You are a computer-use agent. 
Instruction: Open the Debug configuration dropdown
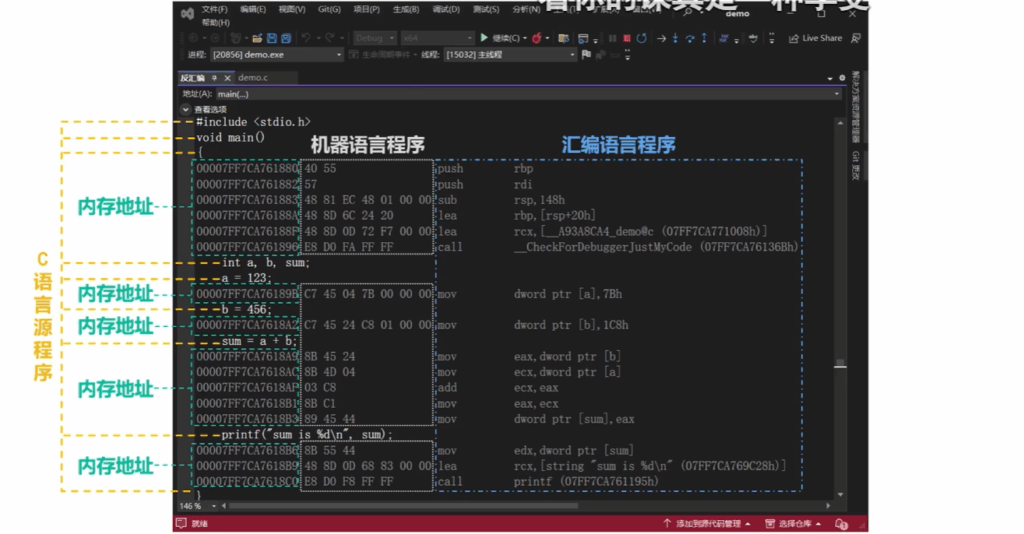(x=375, y=39)
